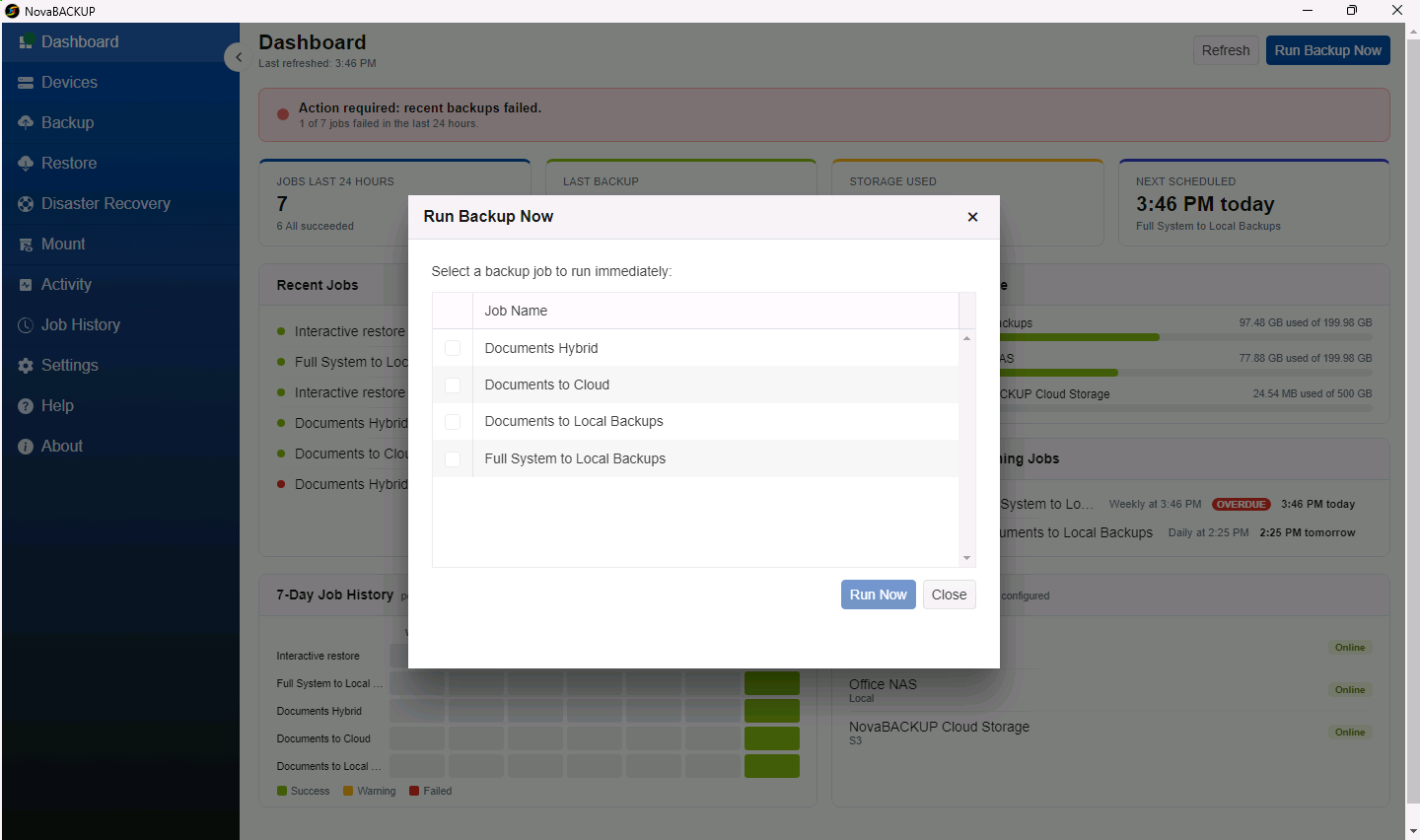Click the job list scroll-up arrow

[x=966, y=338]
